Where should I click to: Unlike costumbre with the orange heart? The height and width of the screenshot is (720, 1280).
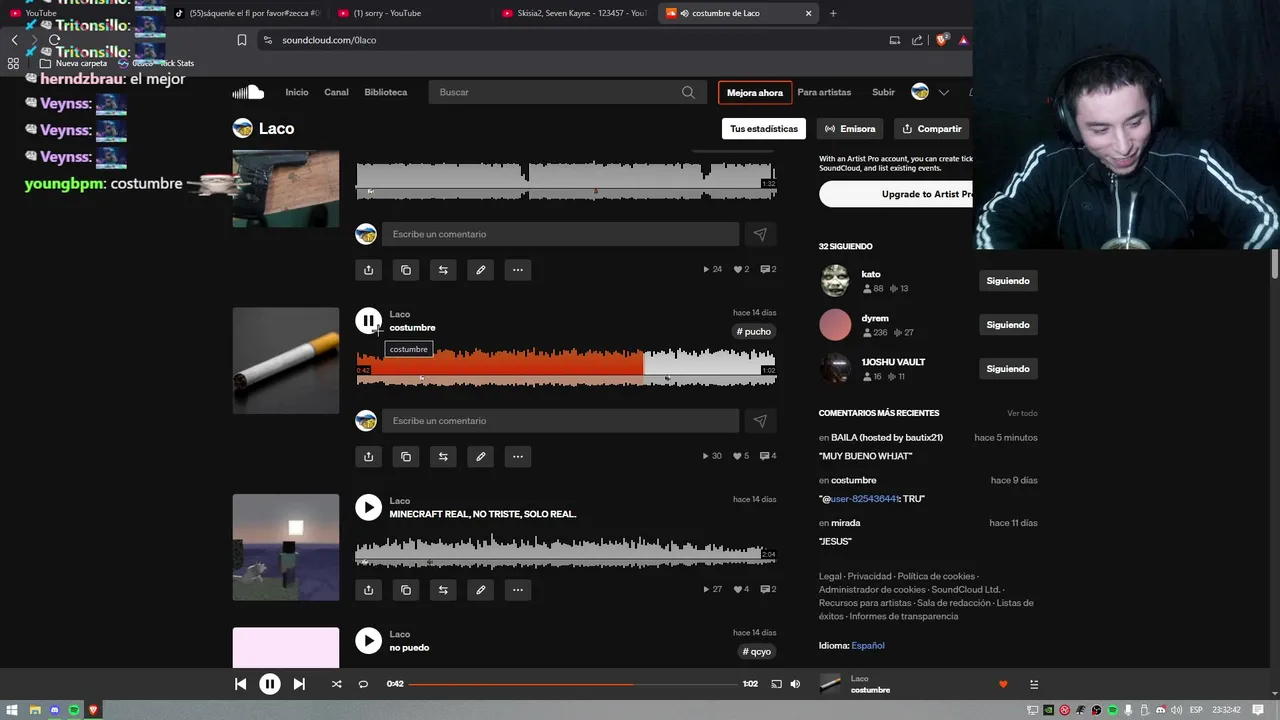pos(1003,684)
